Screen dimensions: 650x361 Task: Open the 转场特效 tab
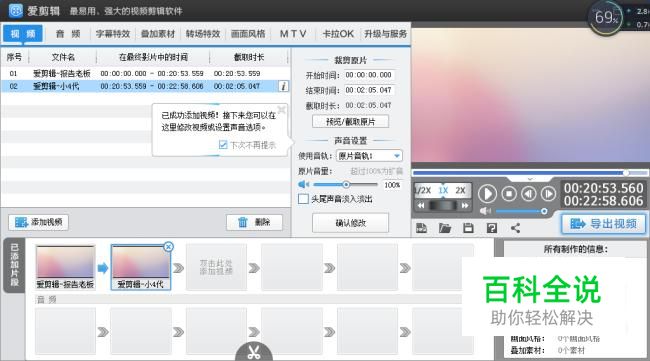coord(203,34)
